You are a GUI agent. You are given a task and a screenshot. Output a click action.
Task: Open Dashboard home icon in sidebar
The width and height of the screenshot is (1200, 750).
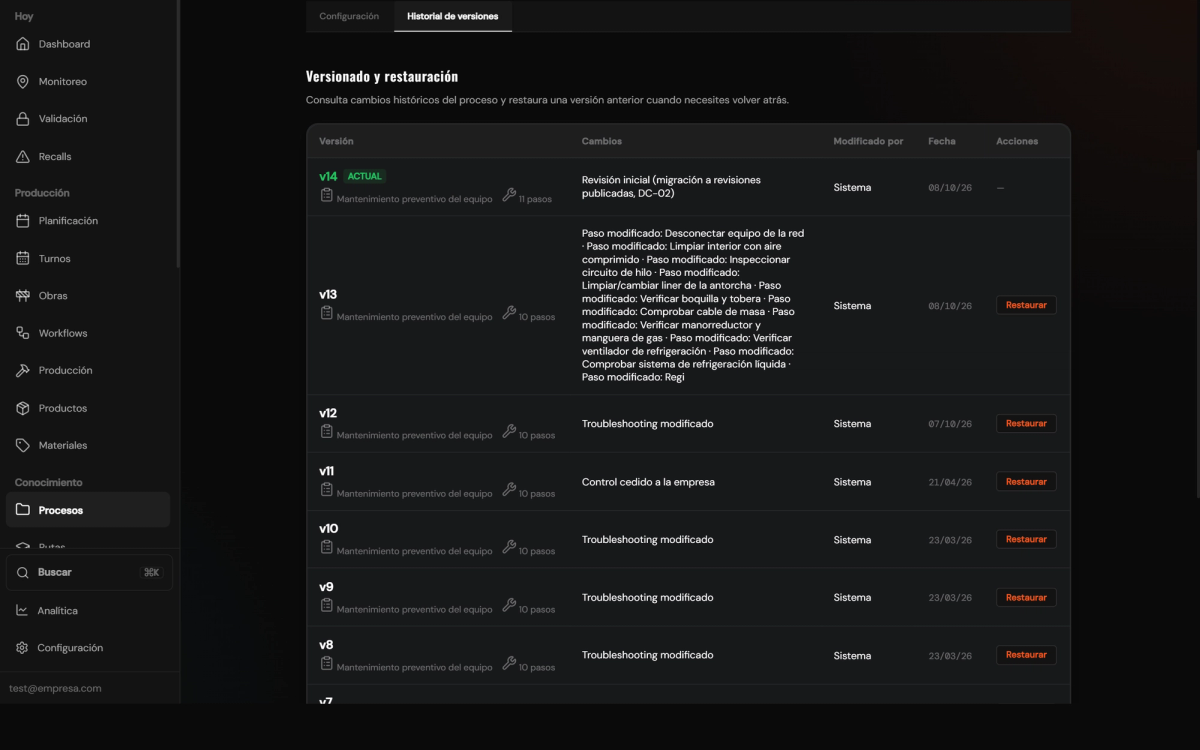tap(23, 44)
